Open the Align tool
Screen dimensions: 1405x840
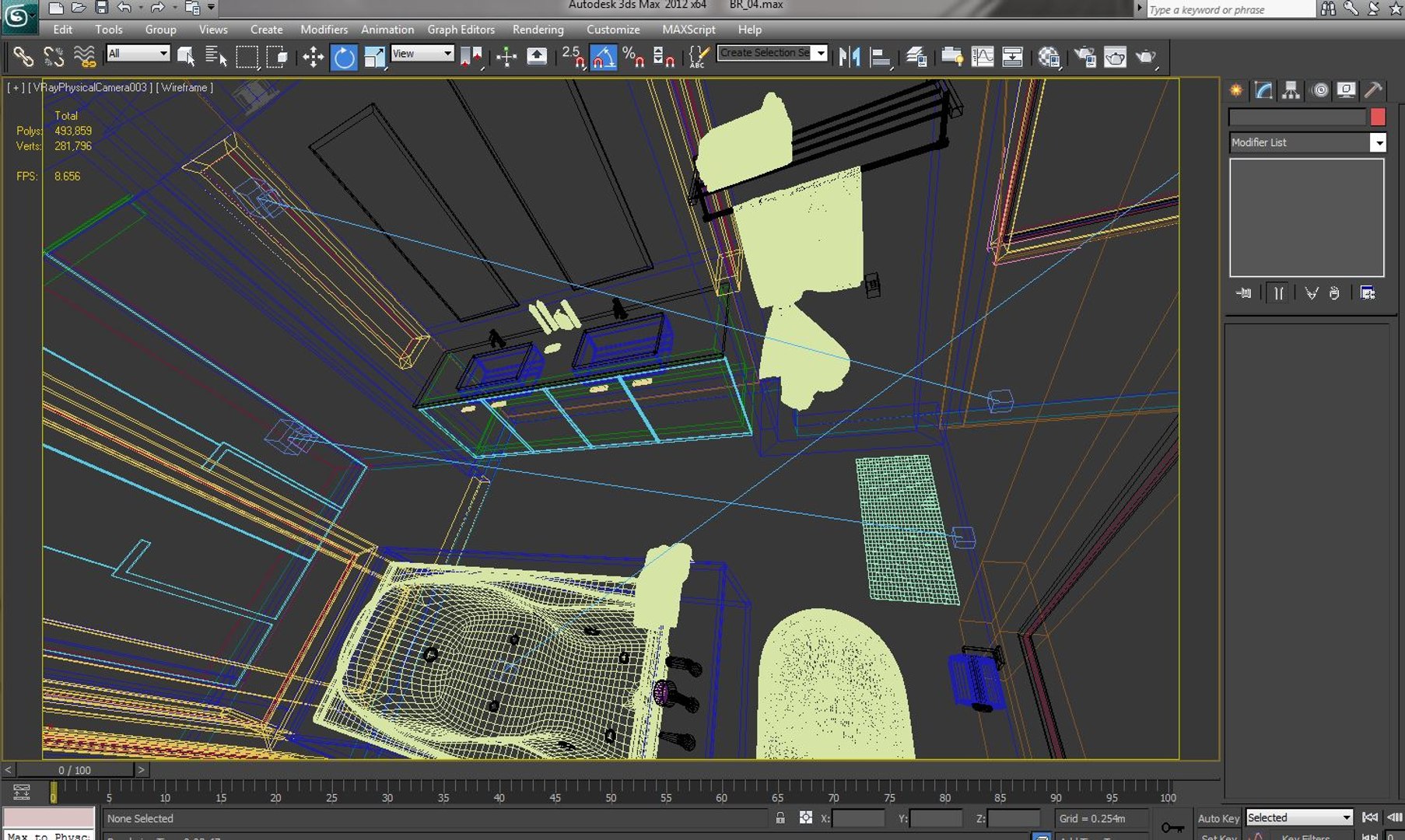880,57
